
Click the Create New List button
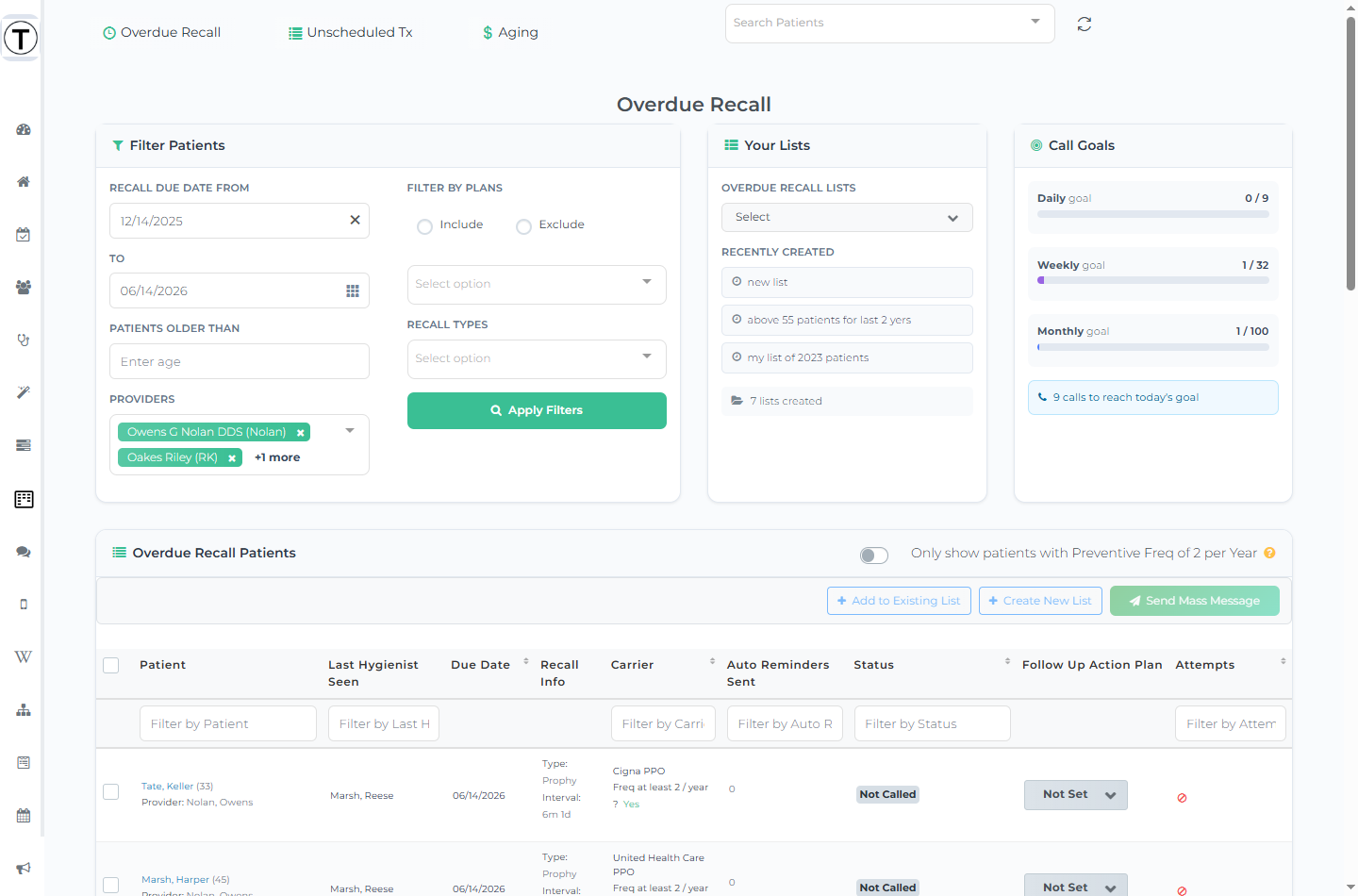click(x=1040, y=601)
